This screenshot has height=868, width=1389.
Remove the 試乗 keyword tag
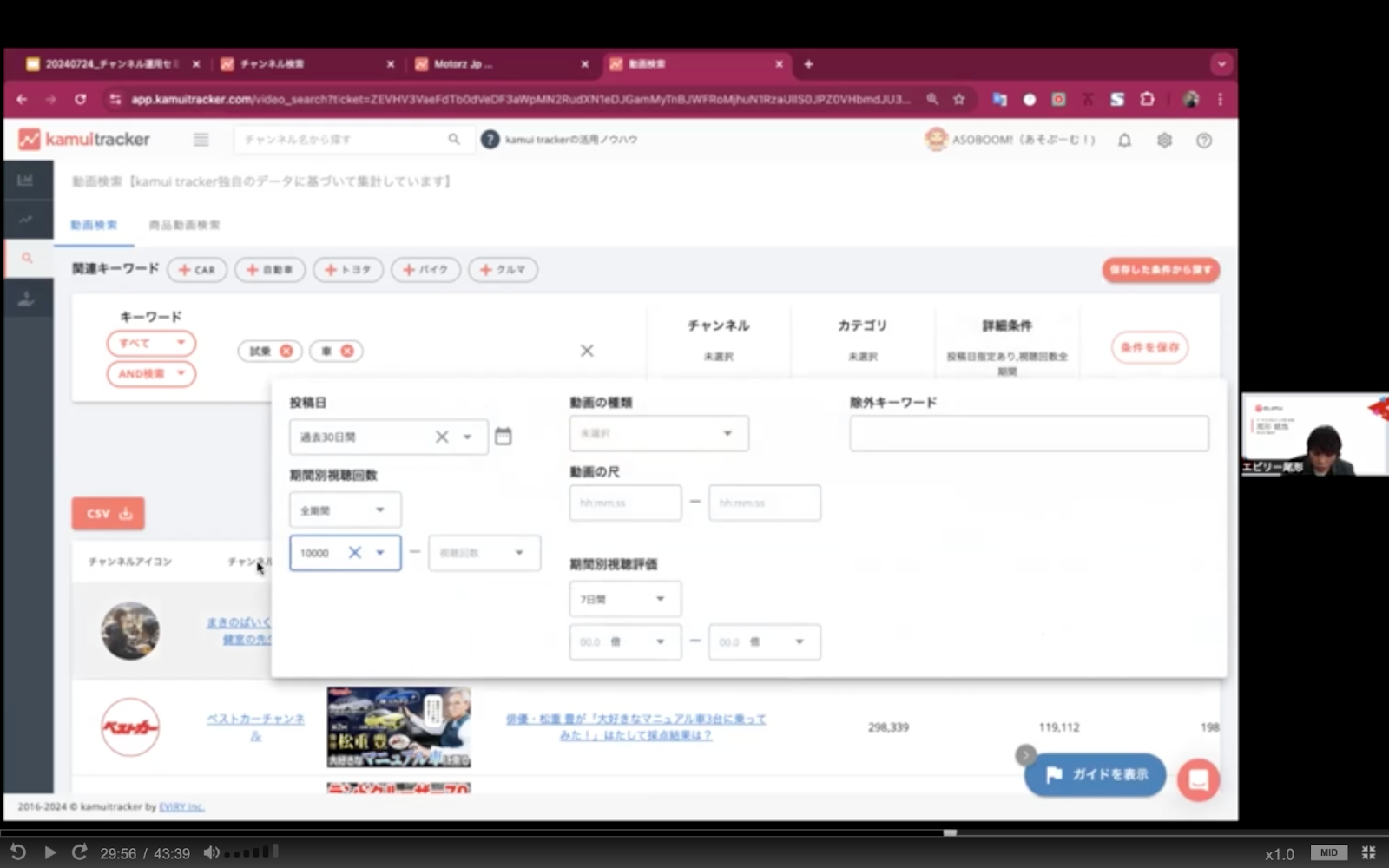[x=286, y=351]
